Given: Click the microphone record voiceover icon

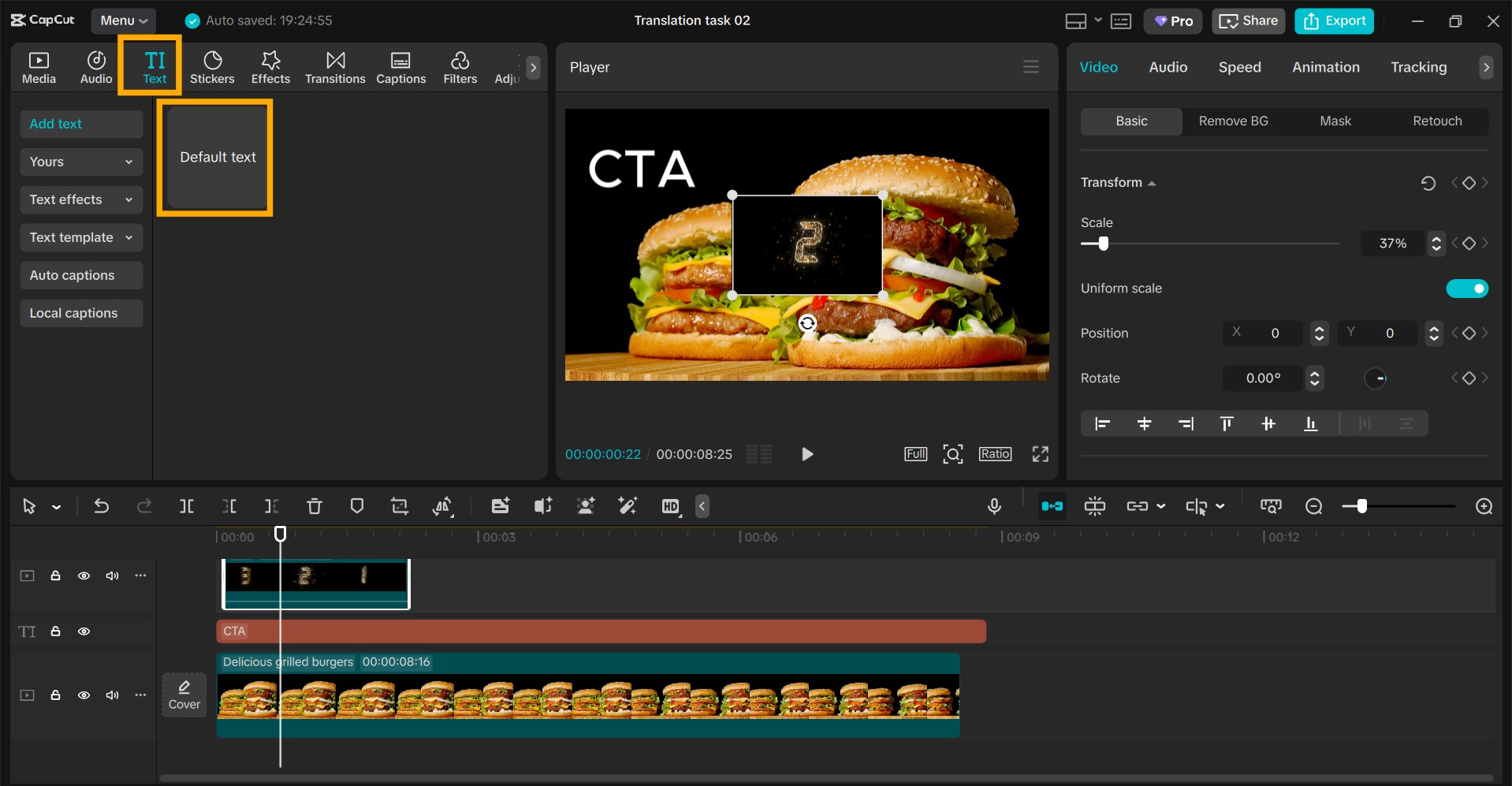Looking at the screenshot, I should point(994,506).
